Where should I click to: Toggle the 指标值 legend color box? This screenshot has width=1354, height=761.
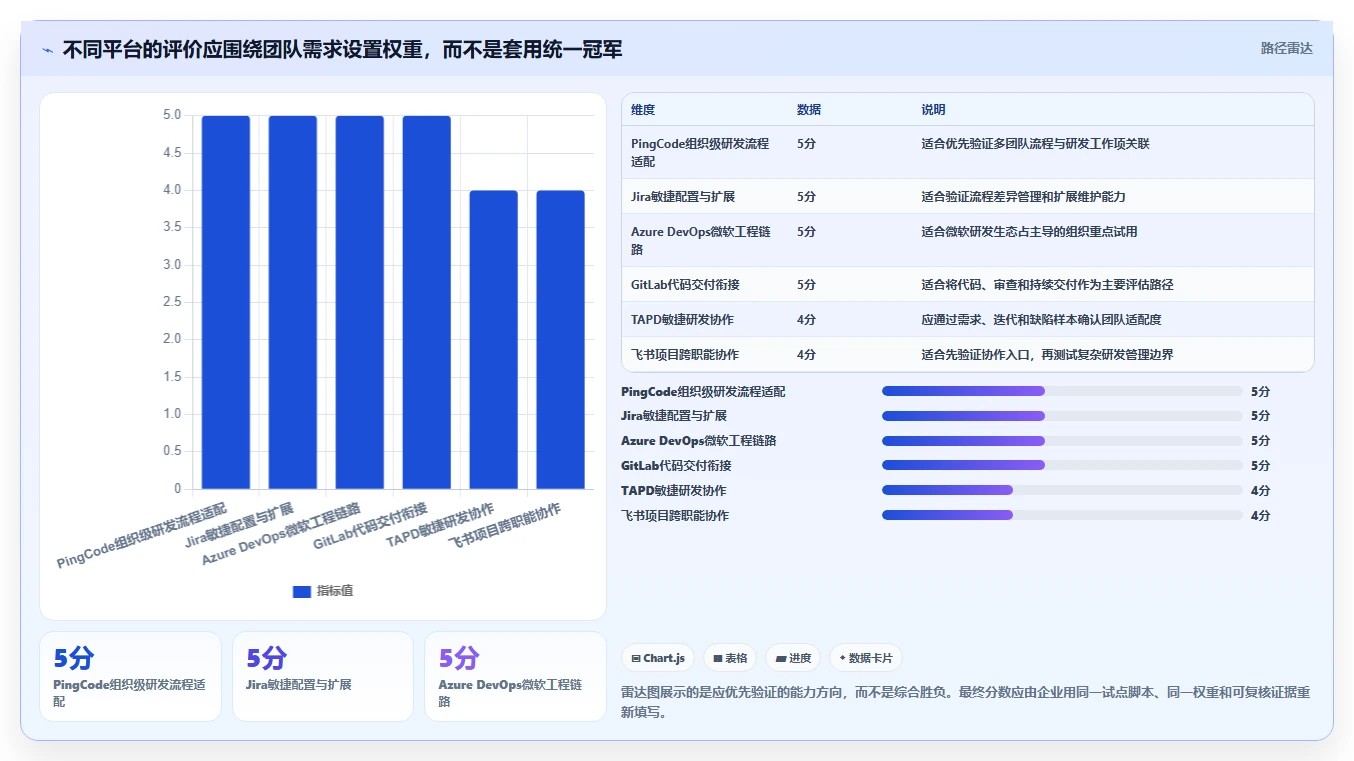[x=301, y=591]
